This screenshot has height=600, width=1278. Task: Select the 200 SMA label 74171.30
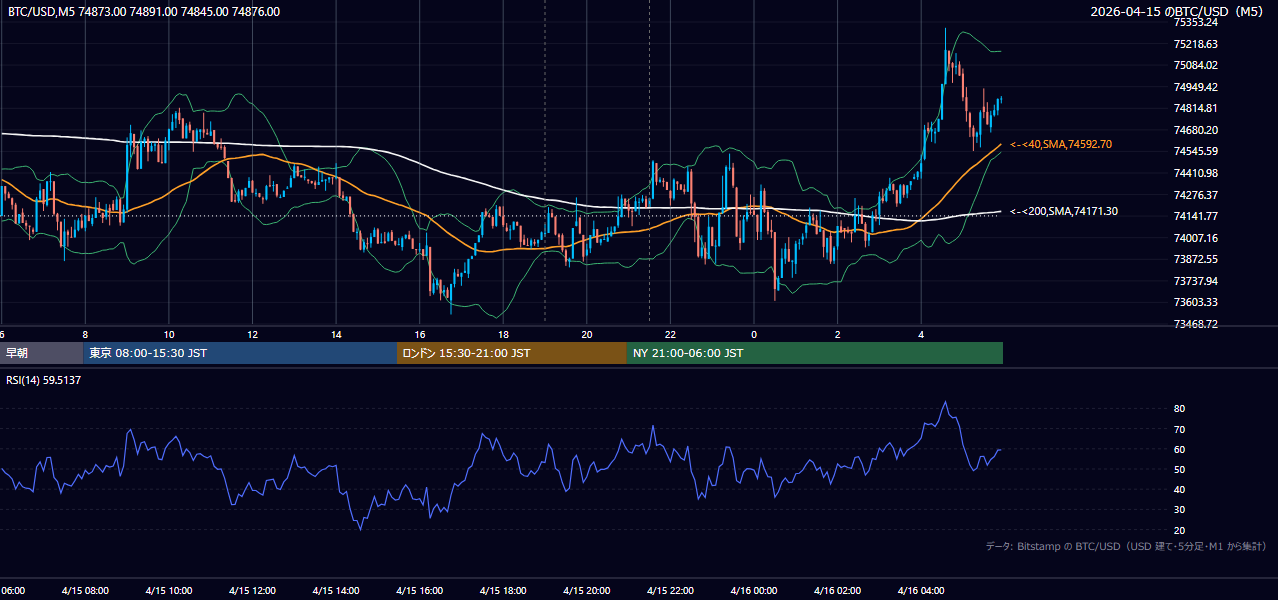1064,211
